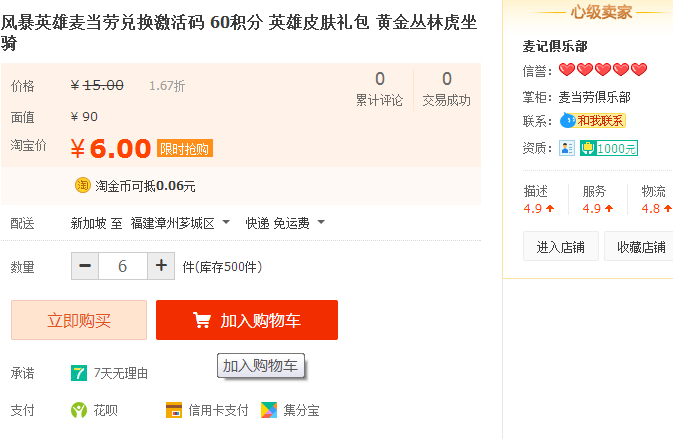The width and height of the screenshot is (673, 439).
Task: Click 和我联系 Wangwang chat icon
Action: (x=593, y=121)
